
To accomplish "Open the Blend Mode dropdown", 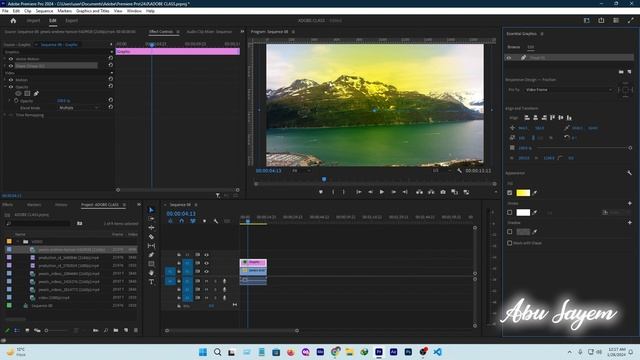I will pyautogui.click(x=78, y=108).
